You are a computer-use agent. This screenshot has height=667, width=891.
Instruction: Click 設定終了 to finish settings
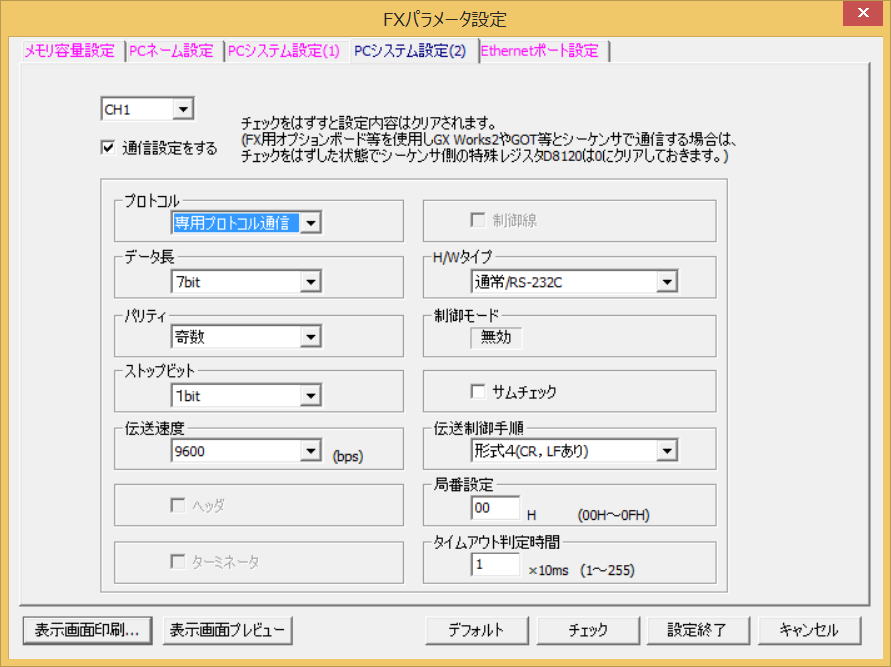[x=697, y=630]
